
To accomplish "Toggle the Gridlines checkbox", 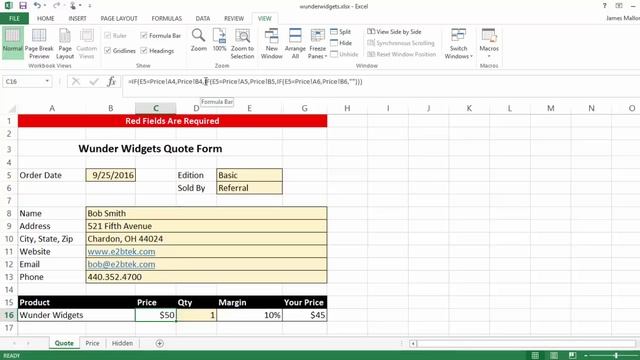I will [108, 51].
